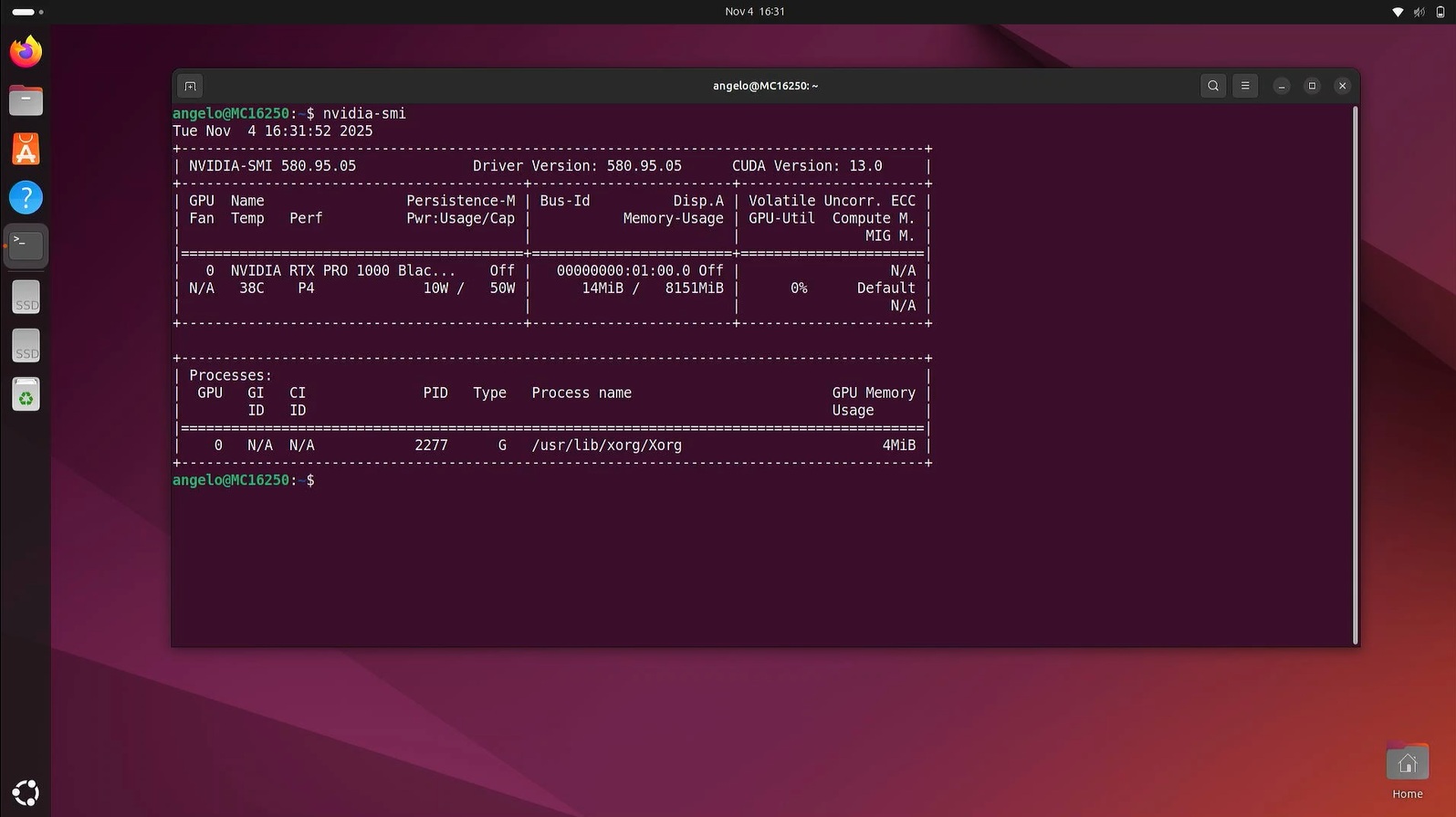Open the terminal hamburger menu

1245,86
